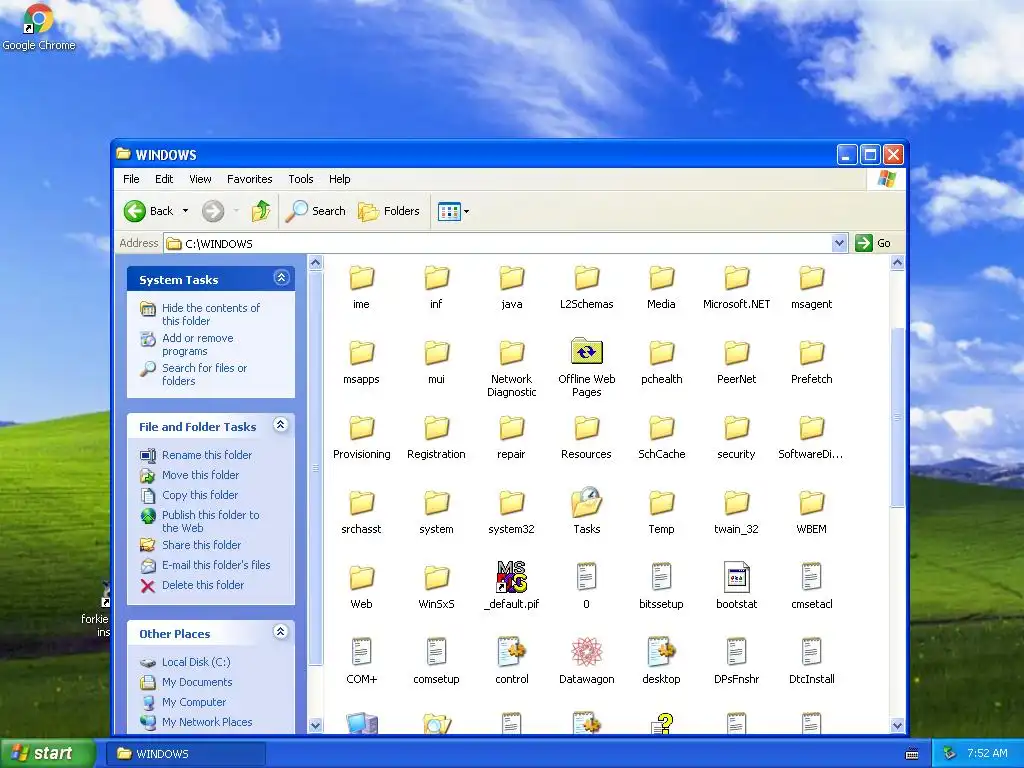
Task: Select the SoftwareDi... folder
Action: [812, 428]
